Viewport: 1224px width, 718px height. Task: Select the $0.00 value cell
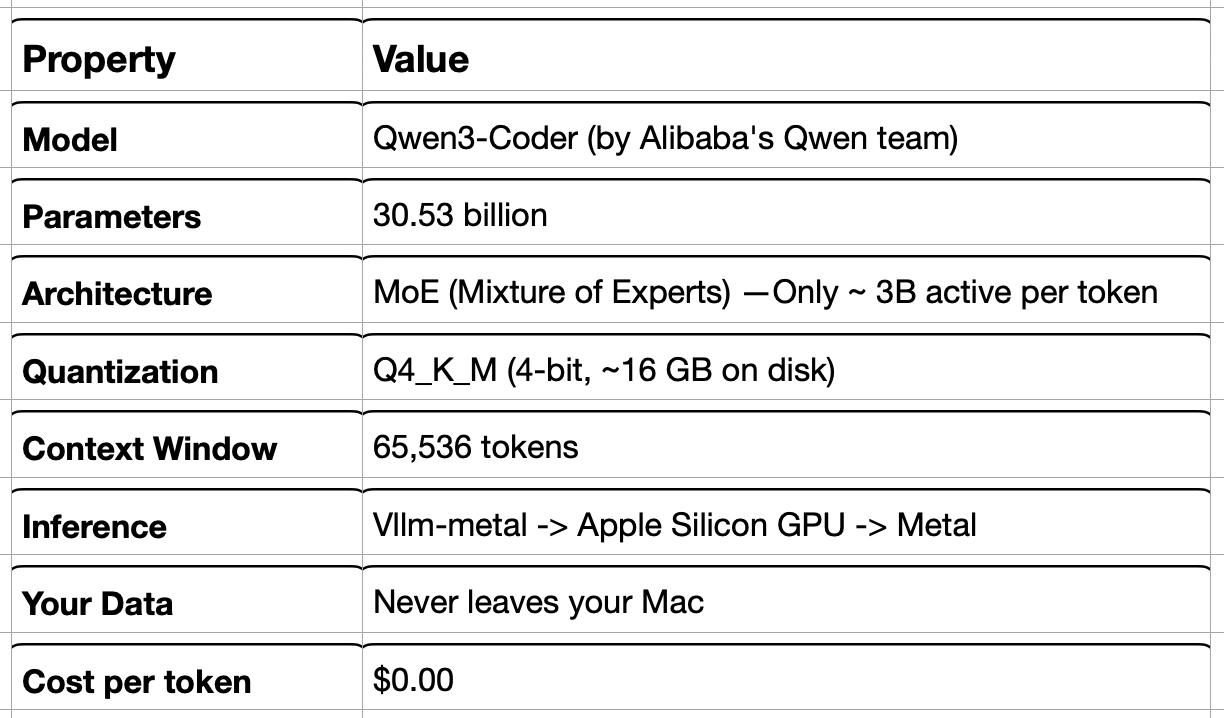787,681
